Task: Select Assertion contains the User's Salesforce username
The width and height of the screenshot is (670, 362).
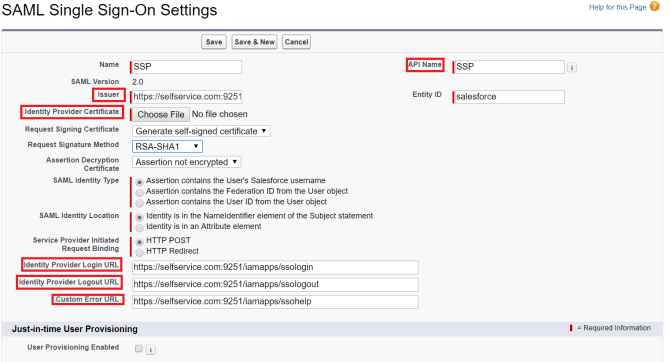Action: [139, 182]
